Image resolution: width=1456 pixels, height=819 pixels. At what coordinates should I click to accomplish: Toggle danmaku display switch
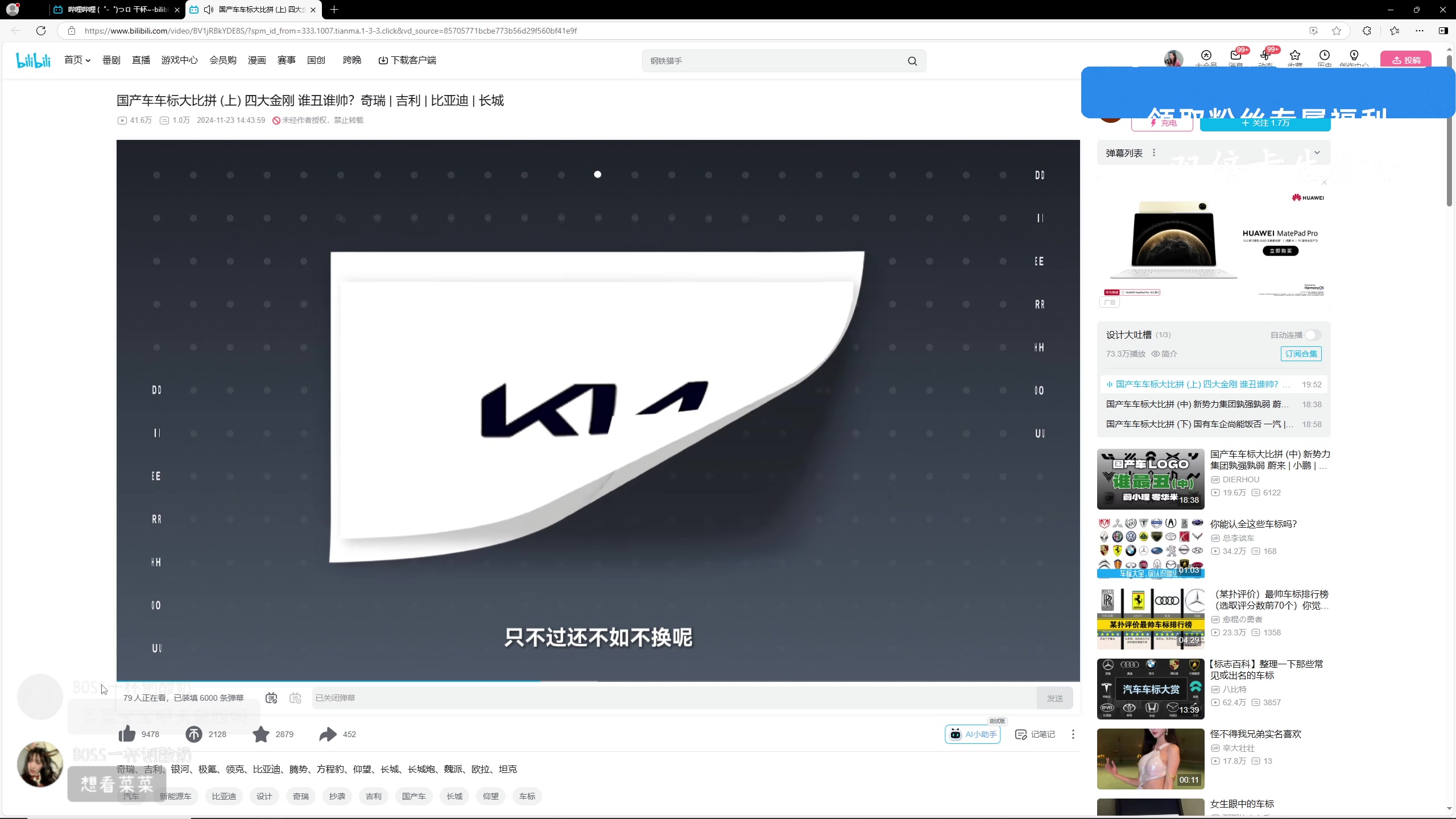[271, 698]
